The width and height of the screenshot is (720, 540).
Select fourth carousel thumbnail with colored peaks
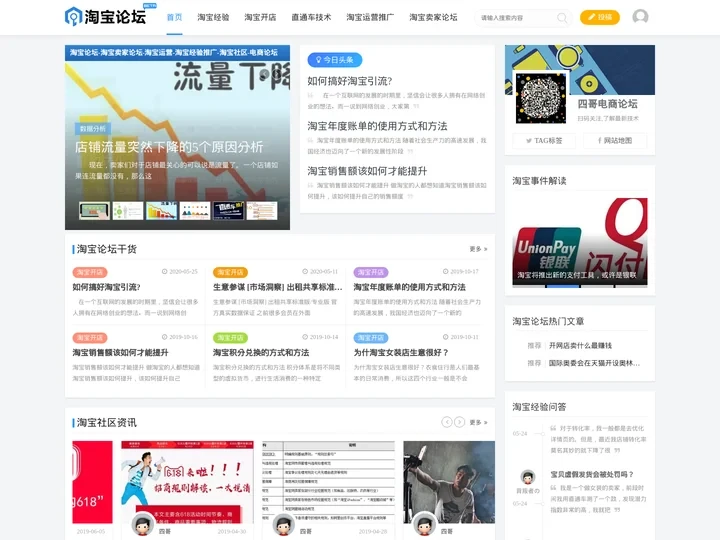[195, 211]
